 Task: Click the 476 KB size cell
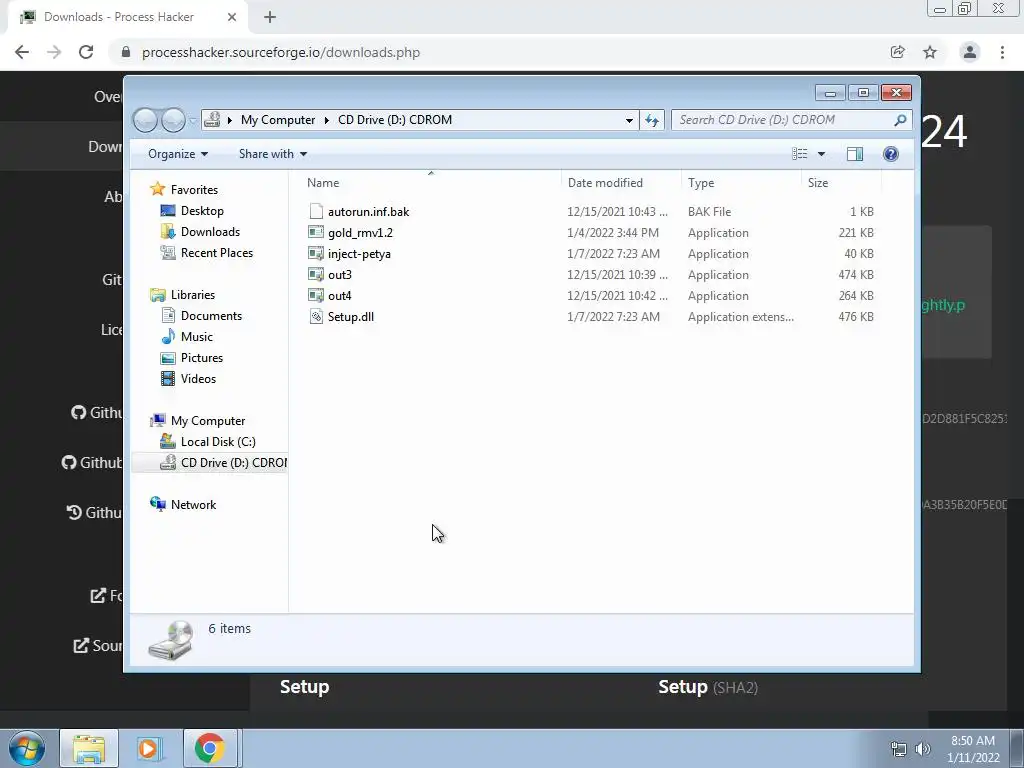tap(856, 317)
